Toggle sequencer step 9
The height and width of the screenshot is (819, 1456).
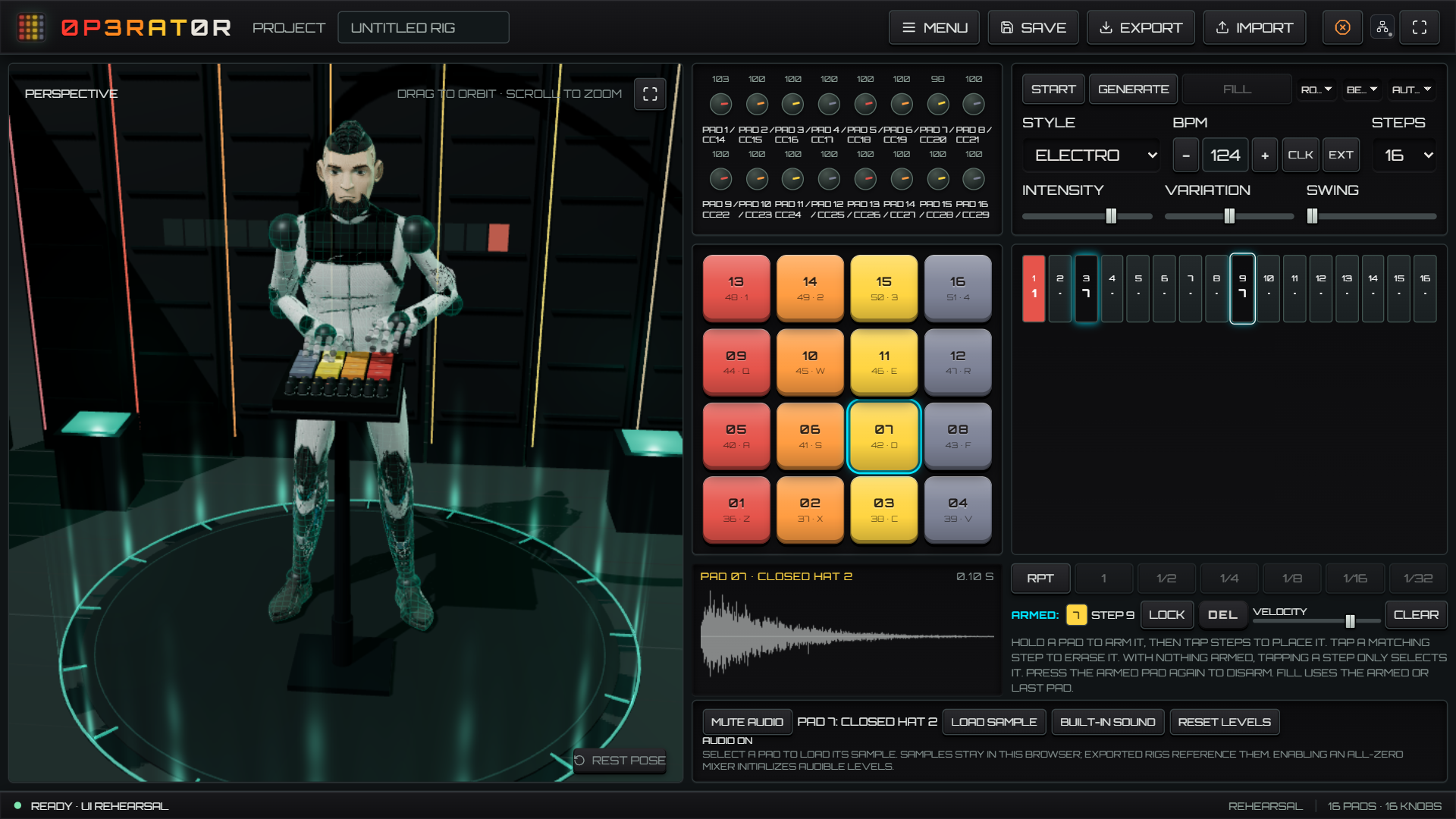click(1242, 288)
